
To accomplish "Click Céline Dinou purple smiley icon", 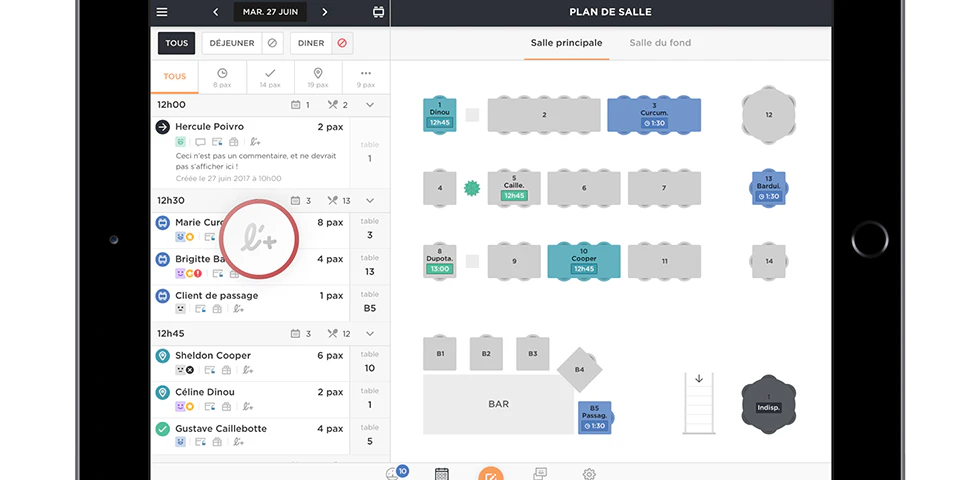I will coord(180,406).
